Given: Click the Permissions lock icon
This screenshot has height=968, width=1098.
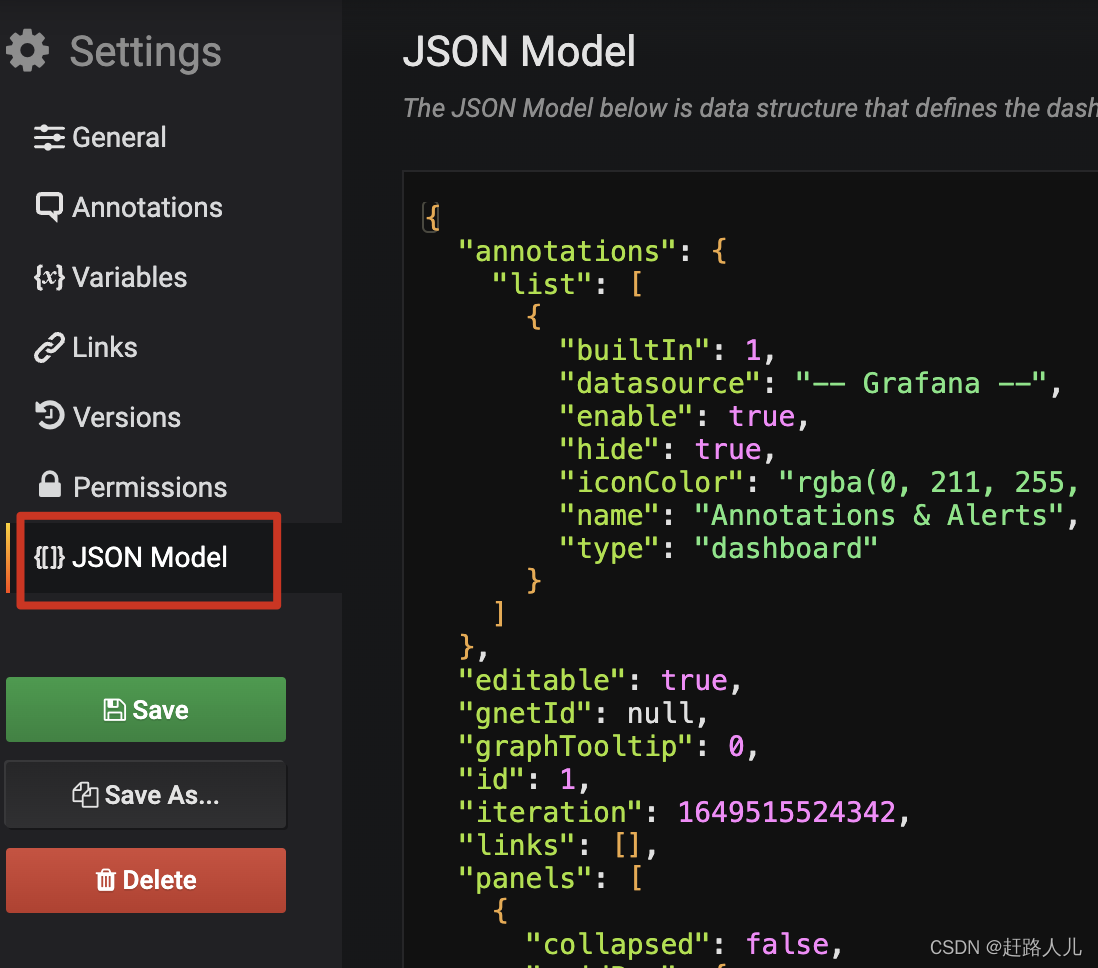Looking at the screenshot, I should tap(49, 486).
